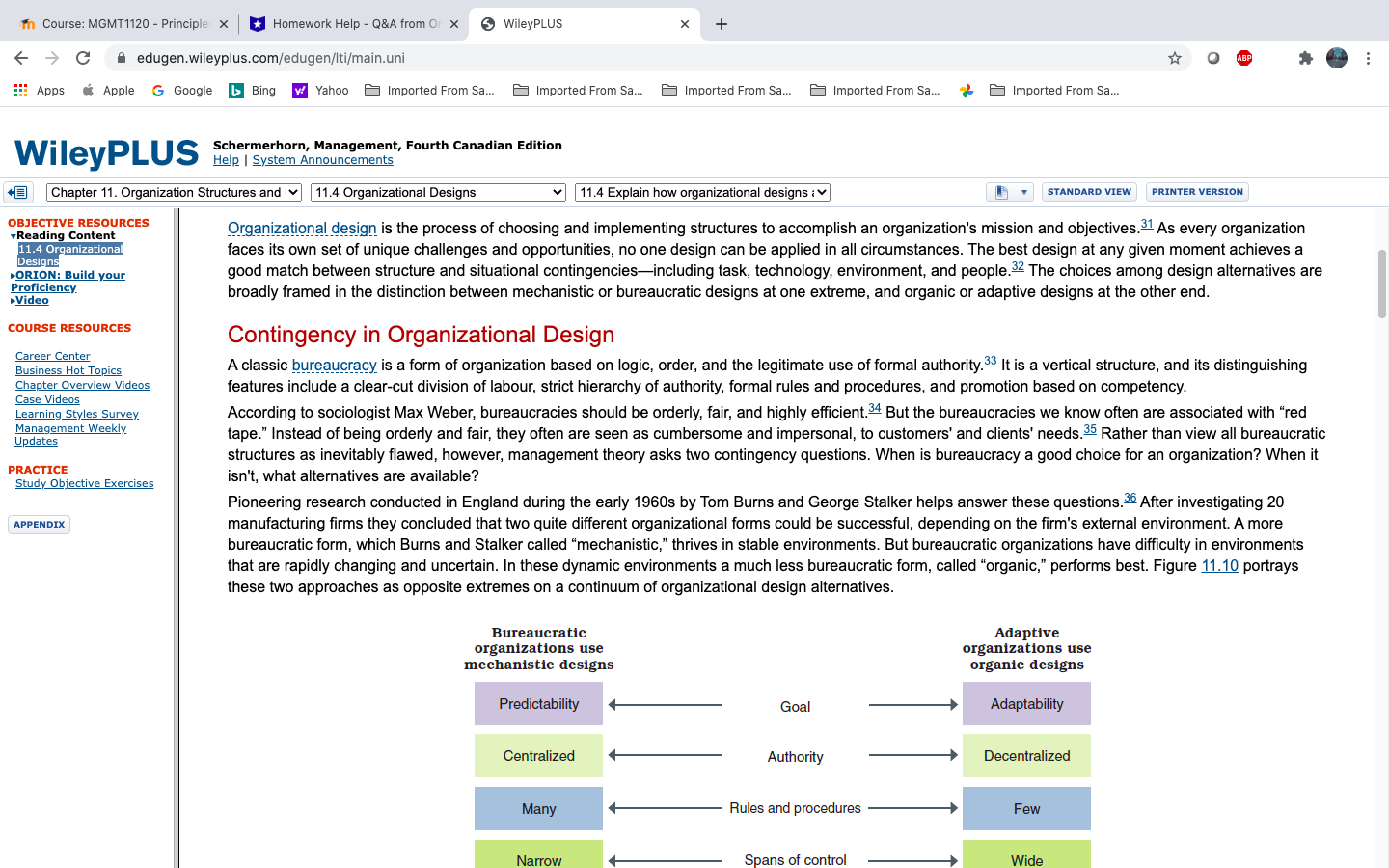Screen dimensions: 1389x868
Task: Open the last Imported From Sa... folder
Action: 1054,91
